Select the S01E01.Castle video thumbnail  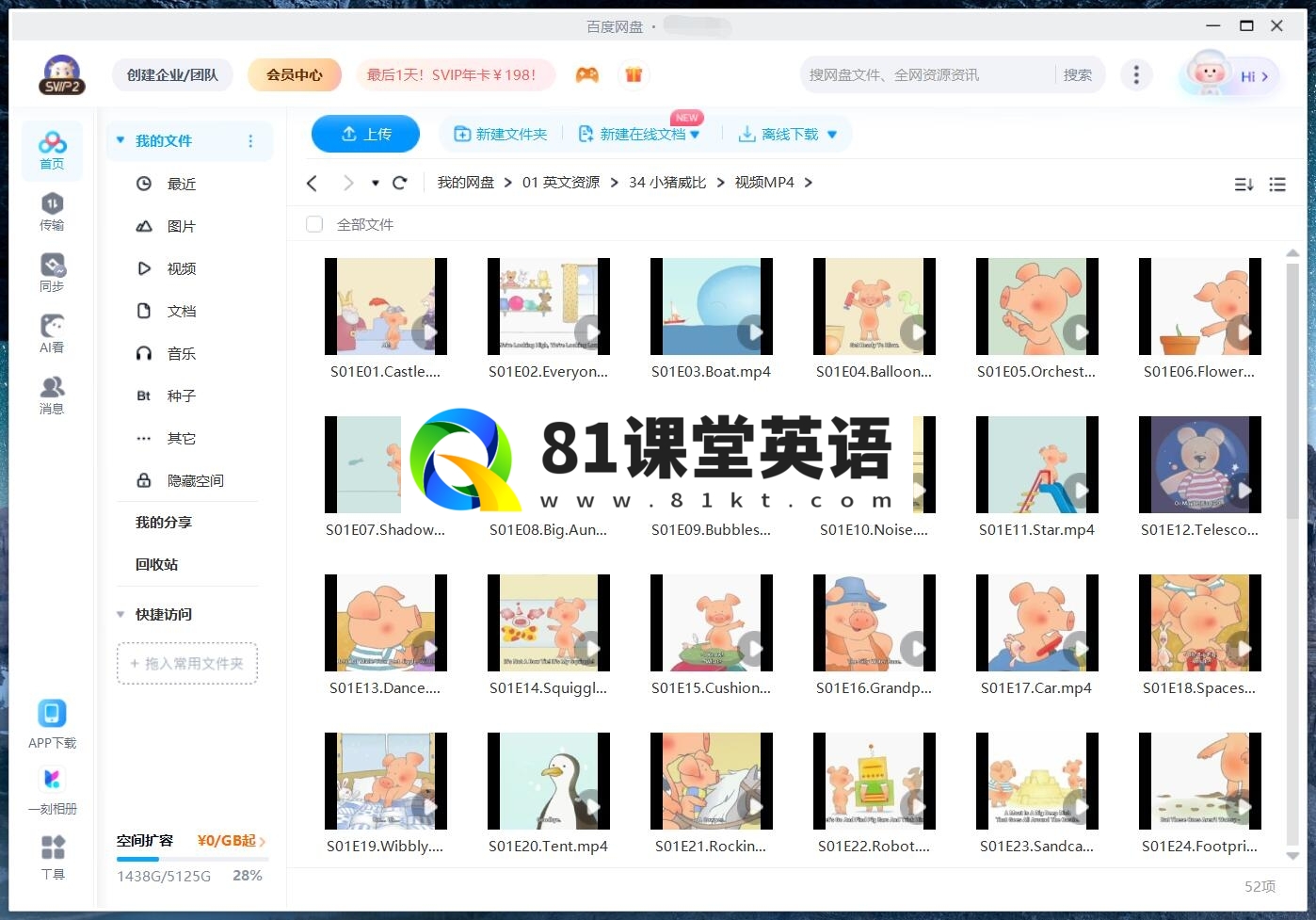[x=386, y=306]
